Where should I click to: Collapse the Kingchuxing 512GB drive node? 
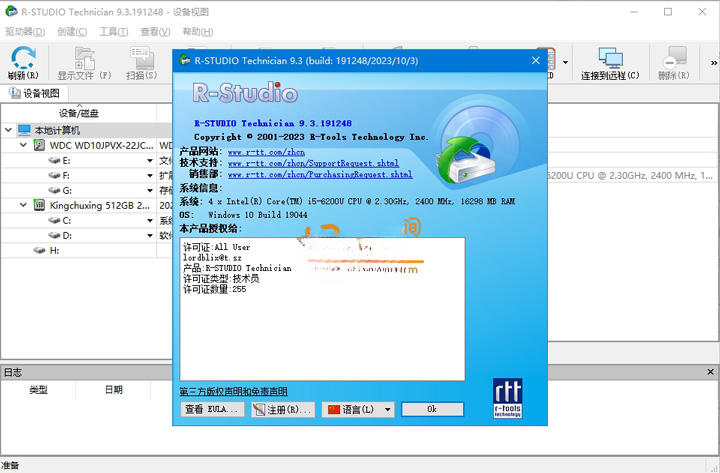tap(23, 205)
